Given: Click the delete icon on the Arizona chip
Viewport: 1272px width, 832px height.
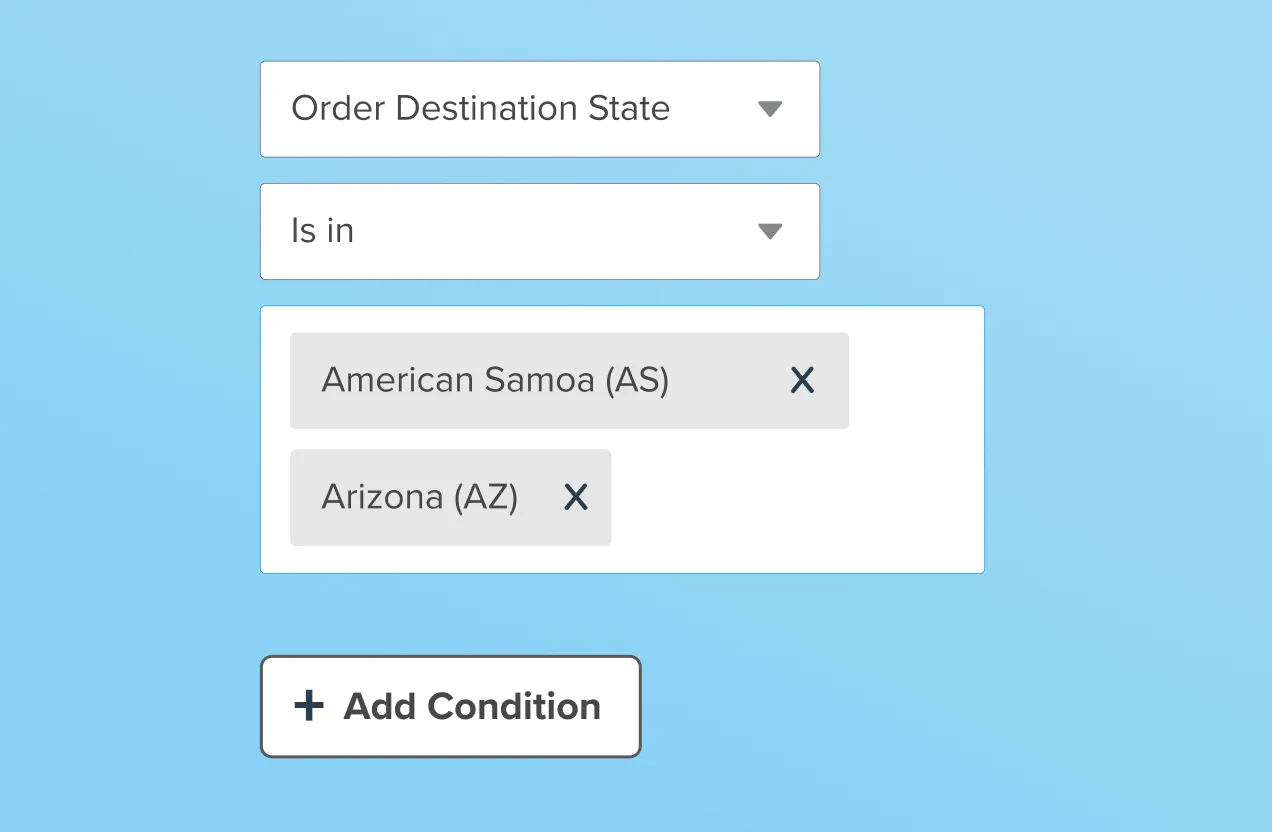Looking at the screenshot, I should click(x=575, y=497).
